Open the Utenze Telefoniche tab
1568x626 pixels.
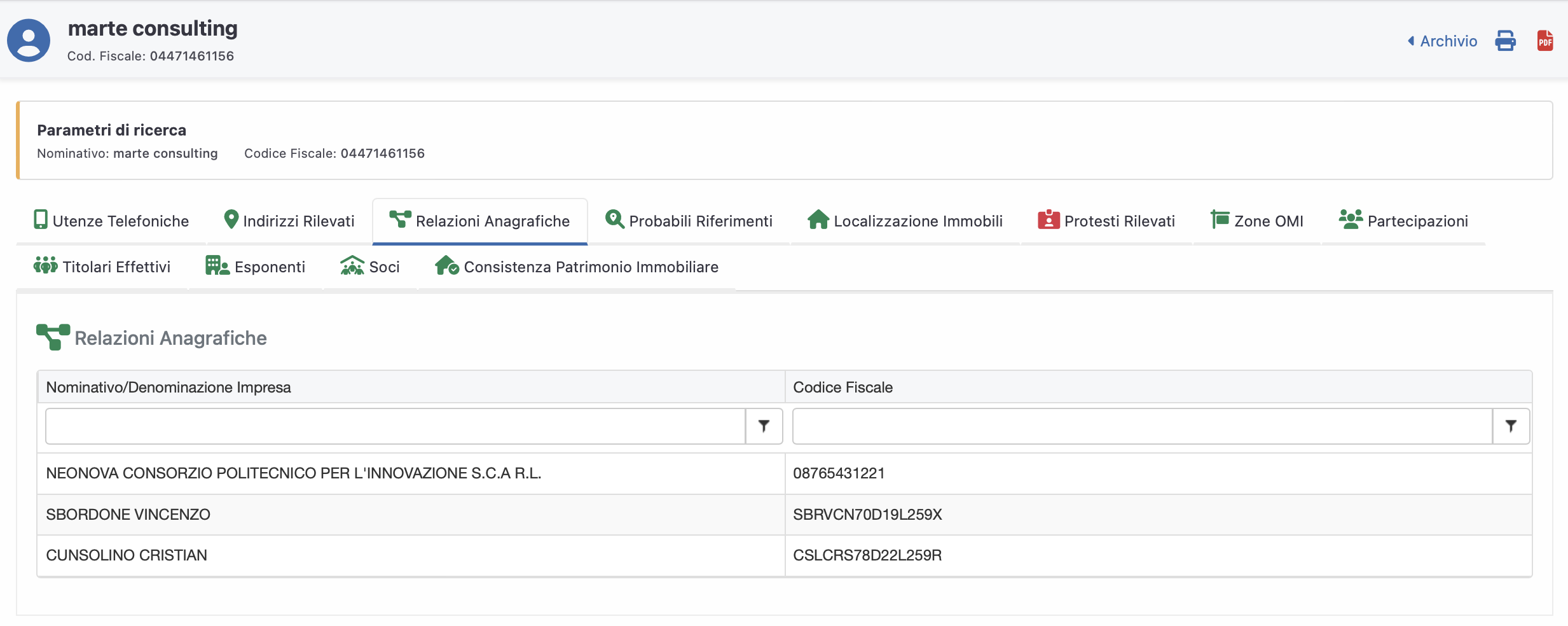point(111,221)
